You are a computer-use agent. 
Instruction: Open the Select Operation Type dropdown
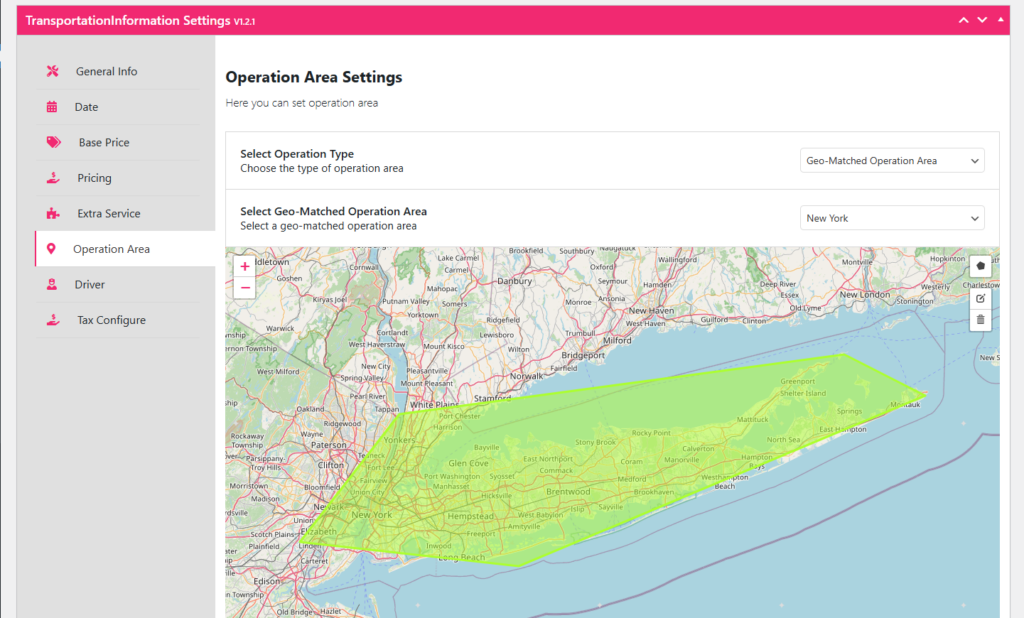coord(891,160)
